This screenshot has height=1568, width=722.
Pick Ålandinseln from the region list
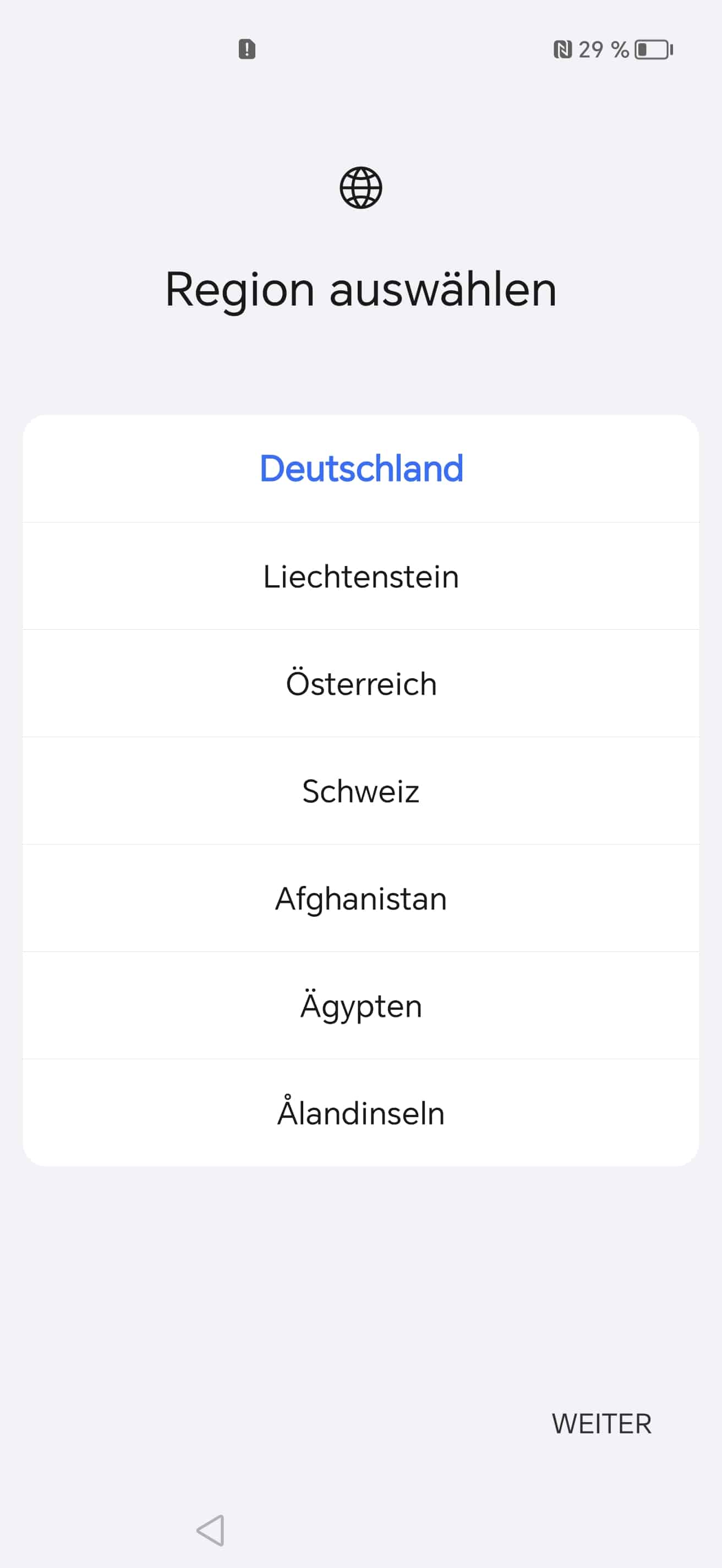click(x=360, y=1113)
